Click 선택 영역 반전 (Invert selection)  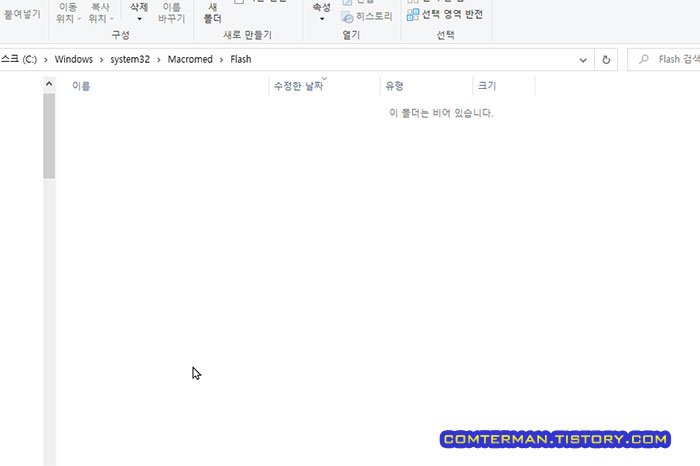(x=445, y=14)
